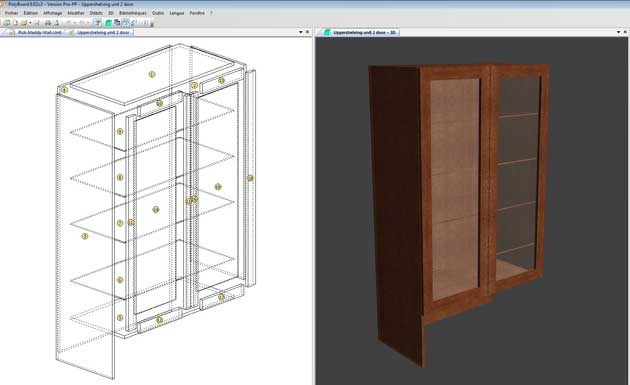
Task: Switch to the first wall unit tab
Action: [35, 32]
